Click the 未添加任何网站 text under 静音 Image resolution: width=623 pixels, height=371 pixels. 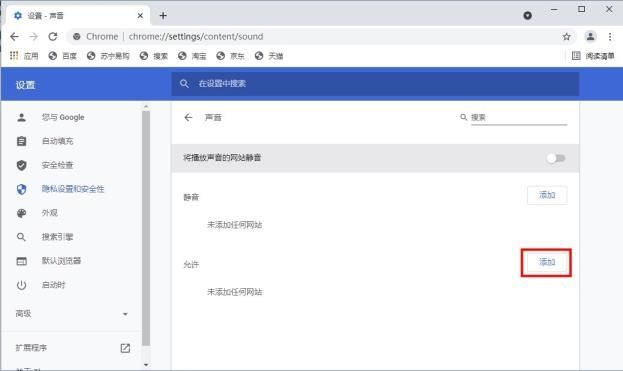point(234,225)
